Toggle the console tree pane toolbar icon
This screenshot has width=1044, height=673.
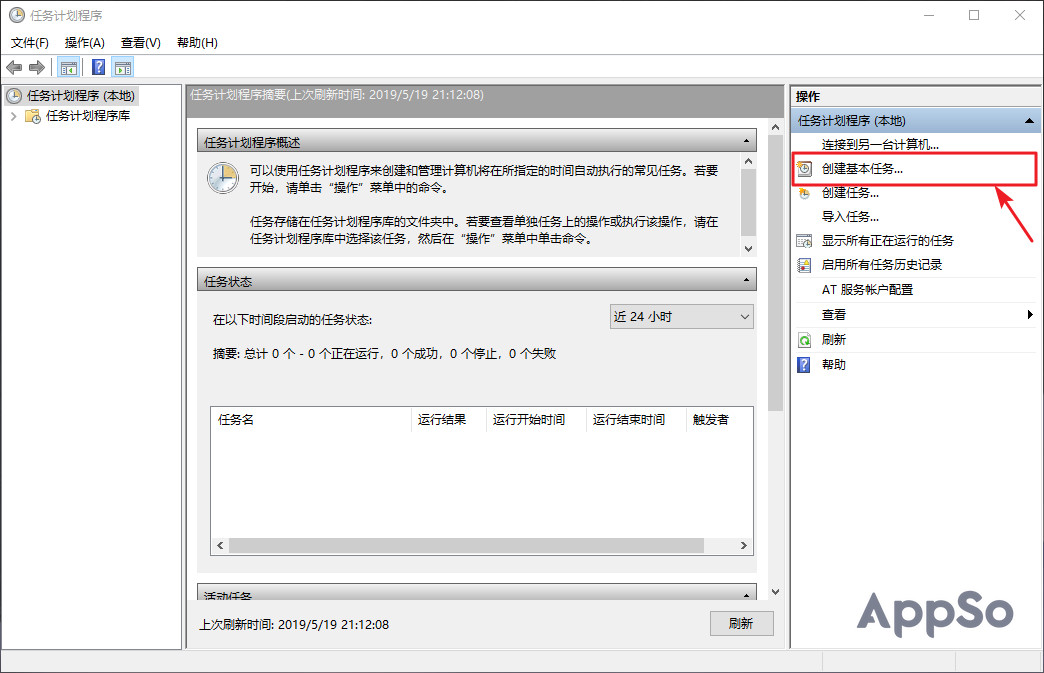[x=69, y=67]
